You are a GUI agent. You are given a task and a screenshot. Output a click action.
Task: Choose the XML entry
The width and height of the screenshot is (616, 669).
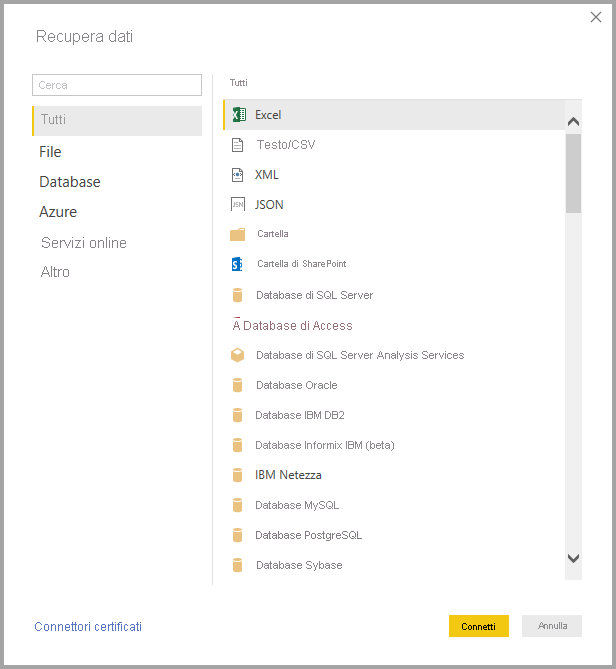coord(267,175)
